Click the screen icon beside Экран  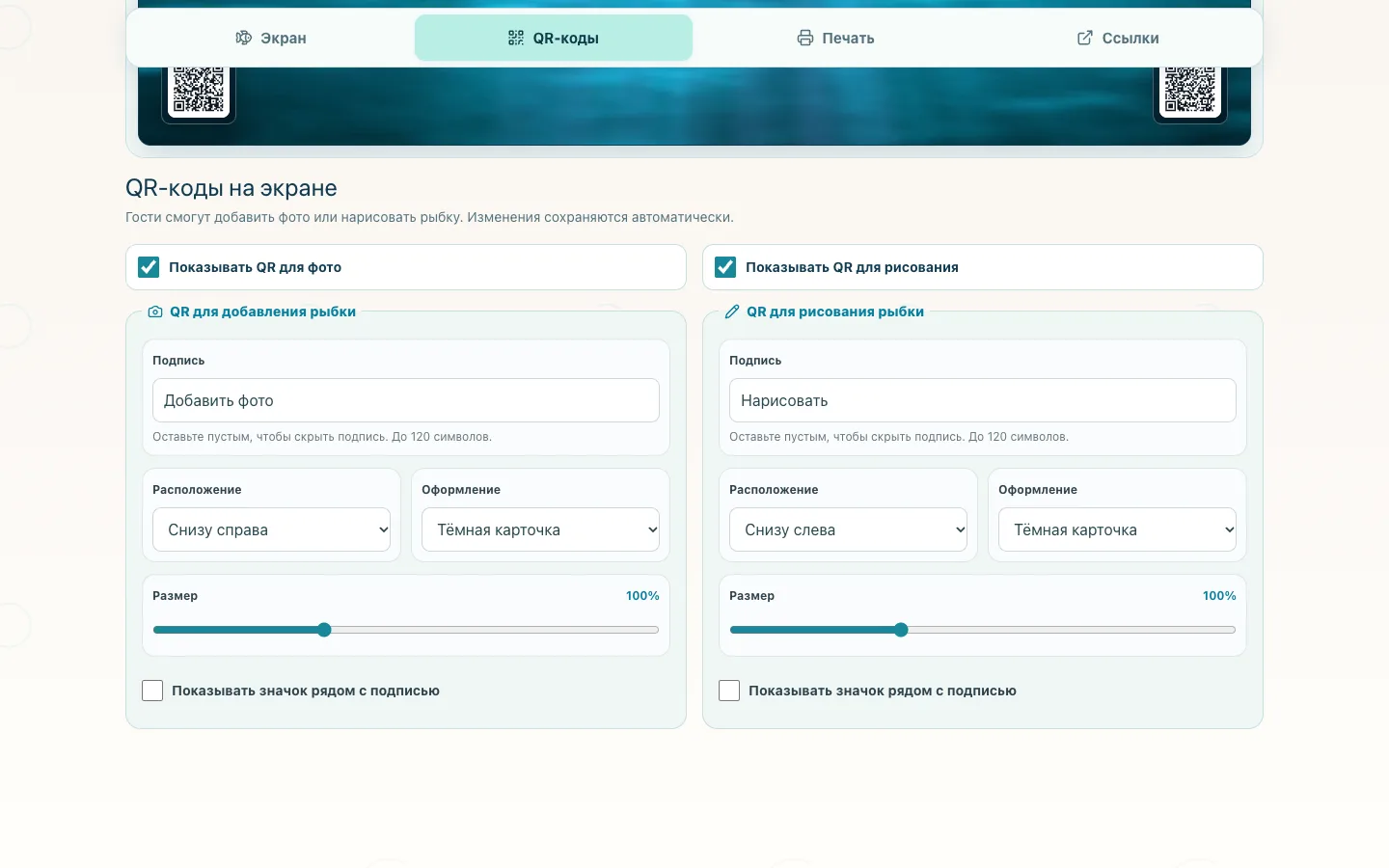(x=244, y=38)
